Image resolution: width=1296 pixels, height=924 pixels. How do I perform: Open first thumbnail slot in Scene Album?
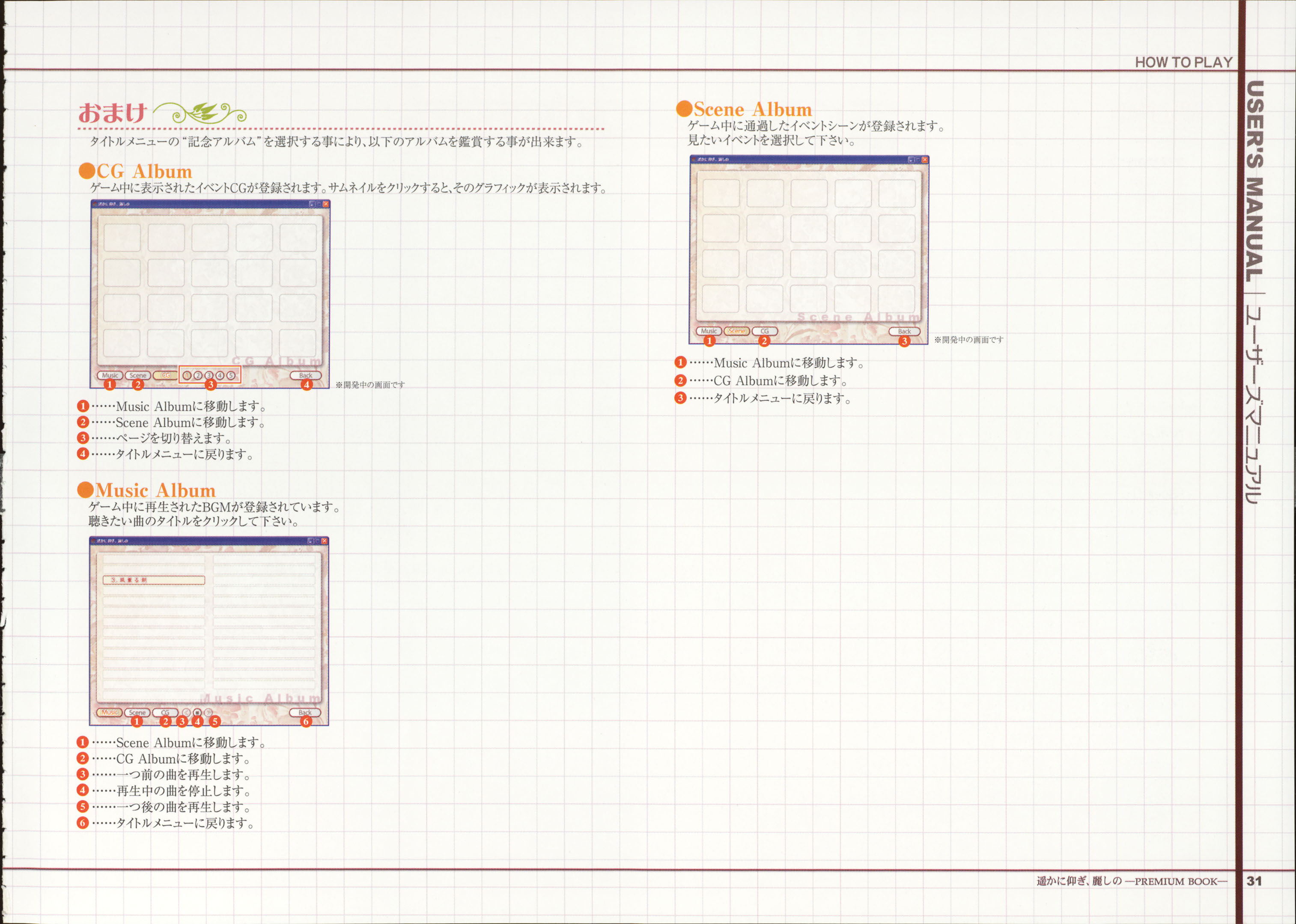point(721,193)
